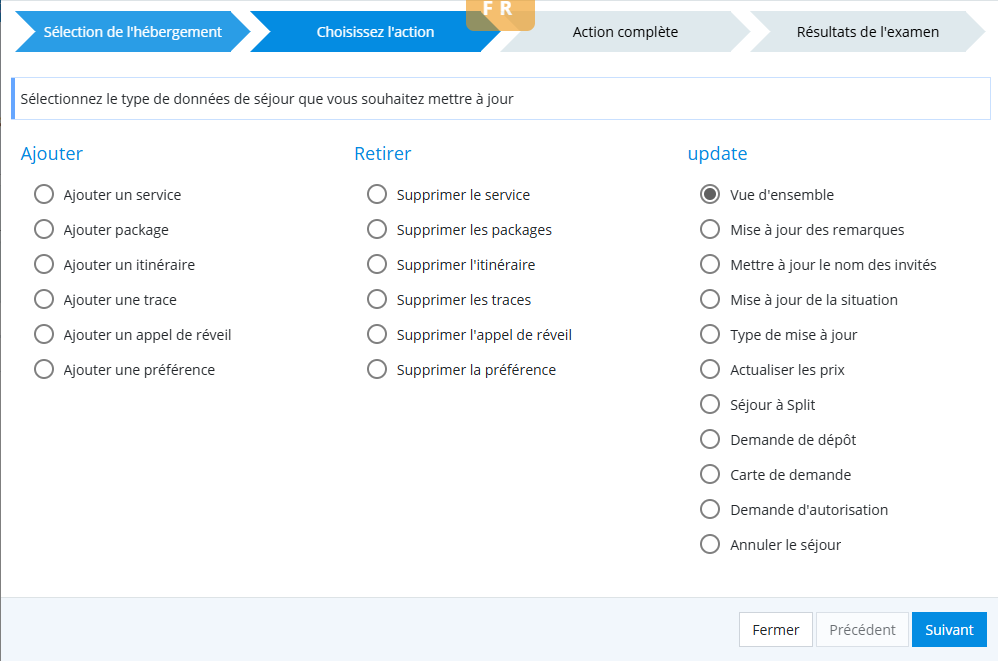Choose 'Supprimer le service' option
This screenshot has width=998, height=661.
point(377,195)
